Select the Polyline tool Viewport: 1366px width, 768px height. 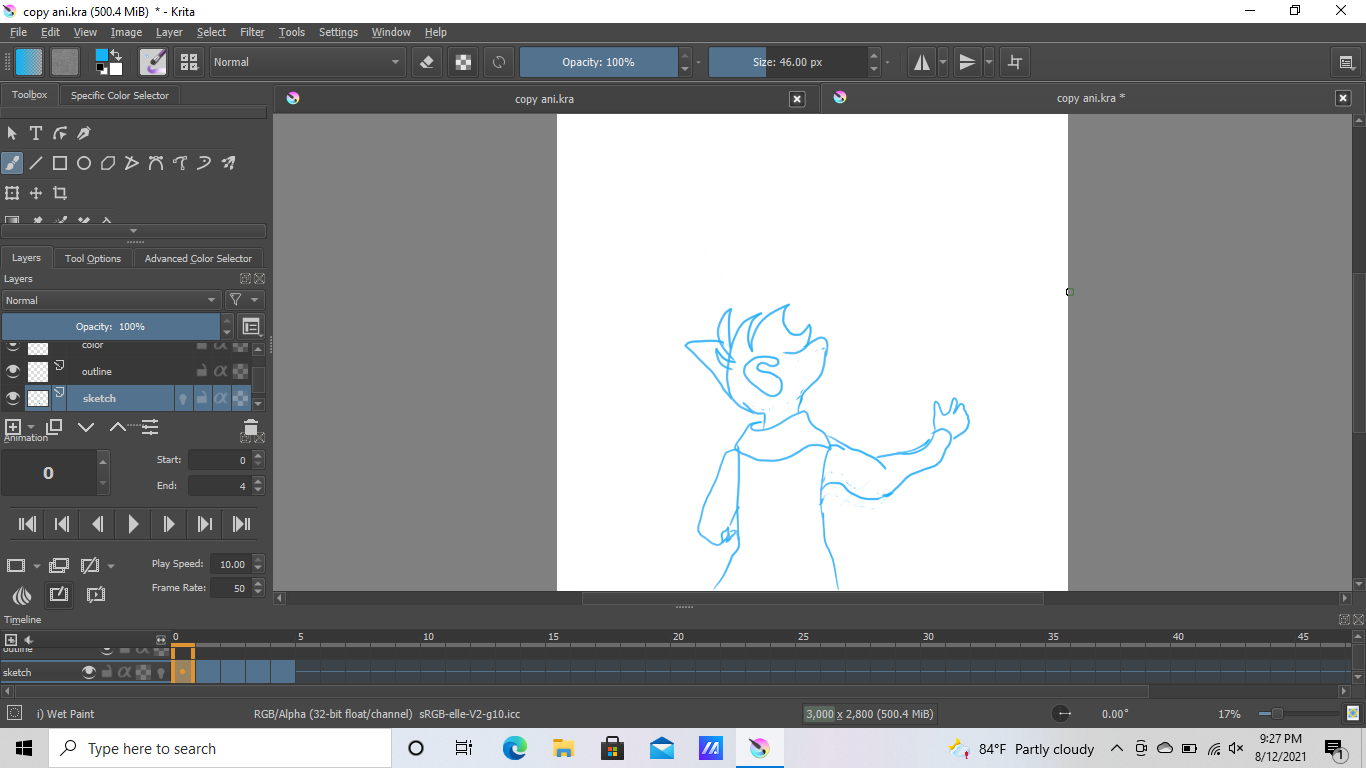132,163
